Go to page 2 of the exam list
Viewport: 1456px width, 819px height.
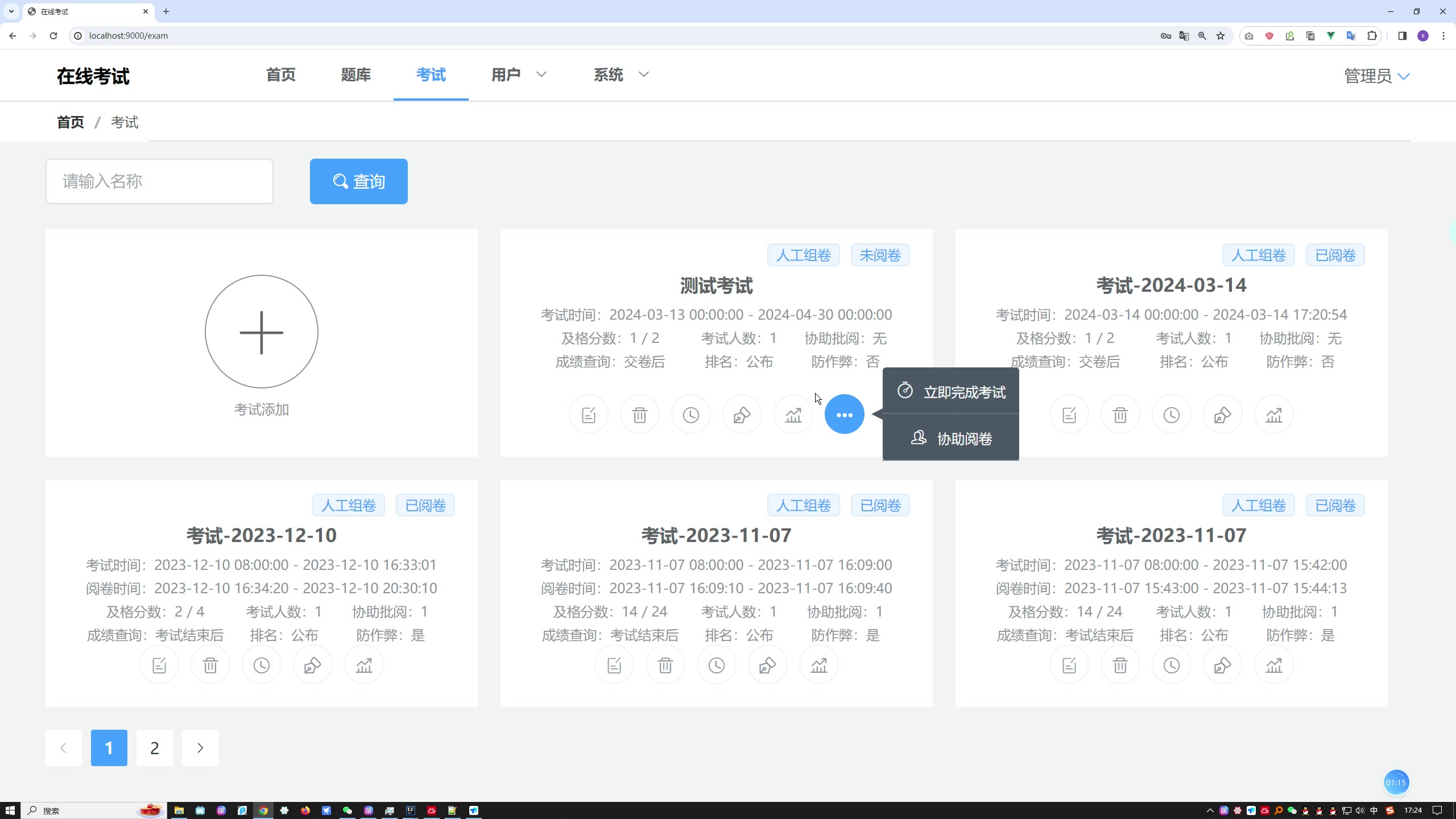(x=155, y=748)
